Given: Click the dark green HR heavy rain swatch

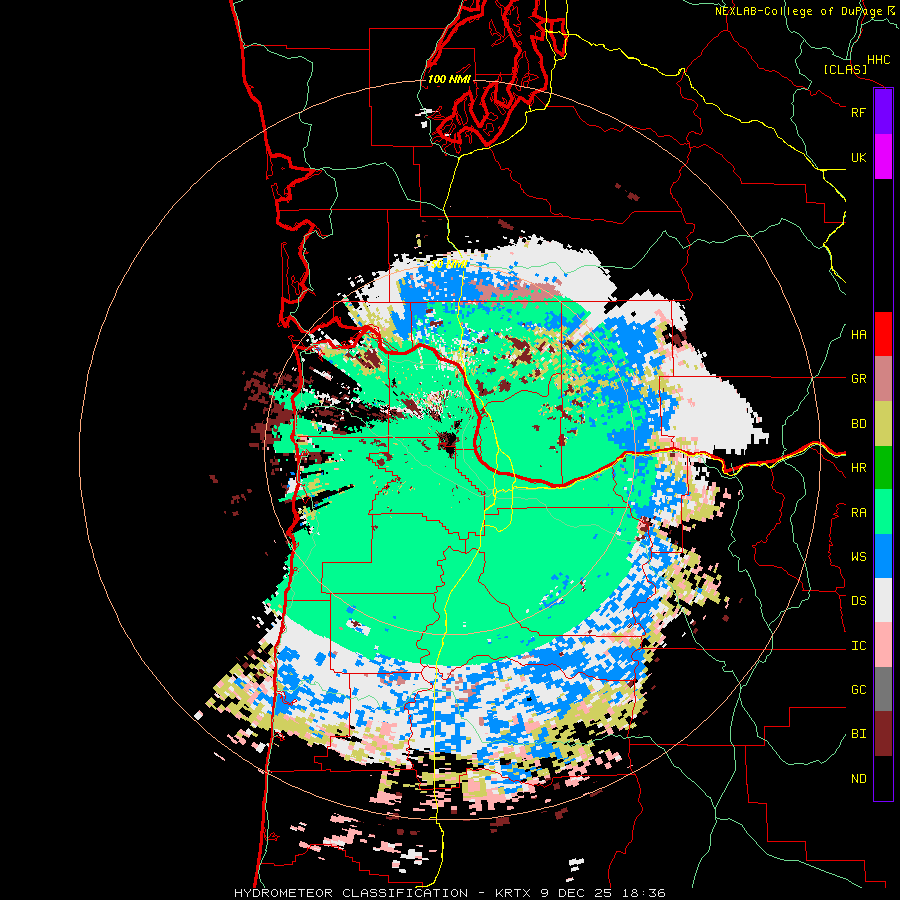Looking at the screenshot, I should pyautogui.click(x=883, y=467).
